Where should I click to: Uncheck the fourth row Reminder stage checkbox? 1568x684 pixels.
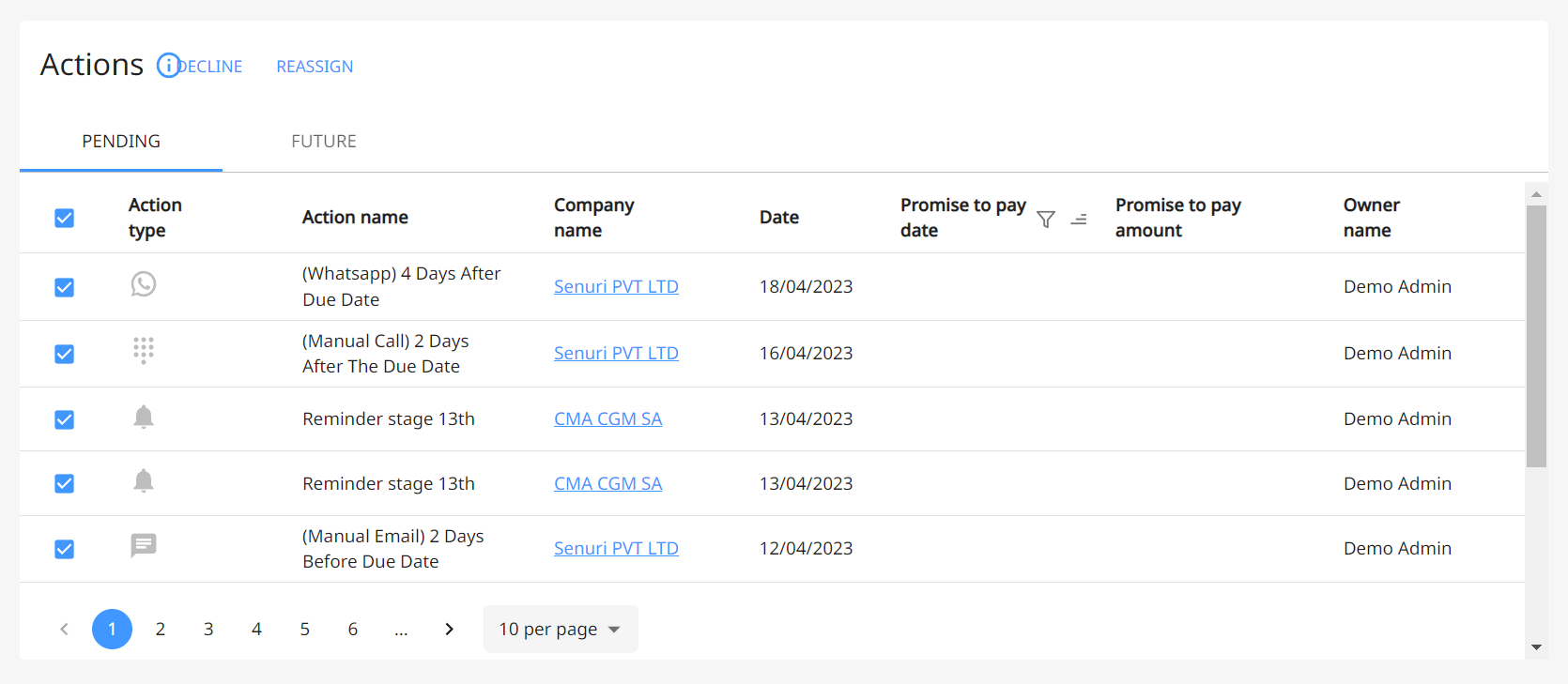[64, 483]
